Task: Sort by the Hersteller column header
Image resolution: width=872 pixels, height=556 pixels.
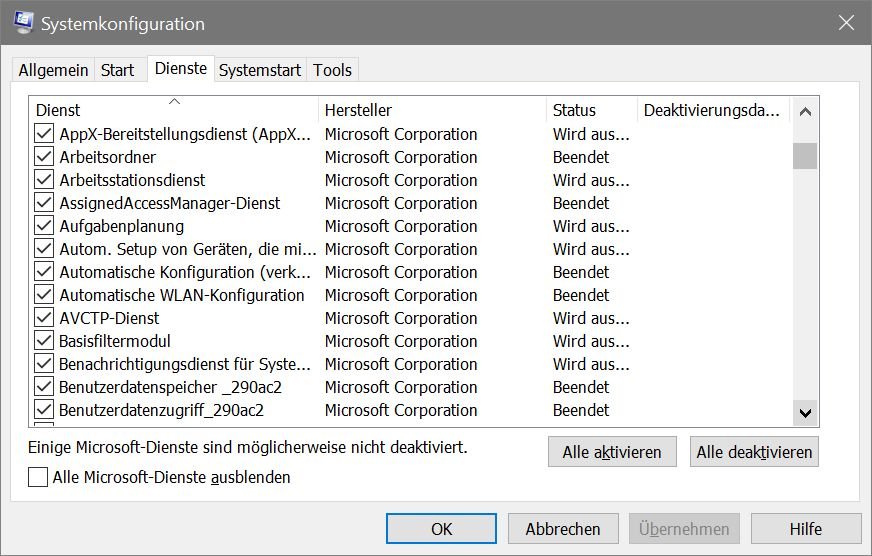Action: 433,110
